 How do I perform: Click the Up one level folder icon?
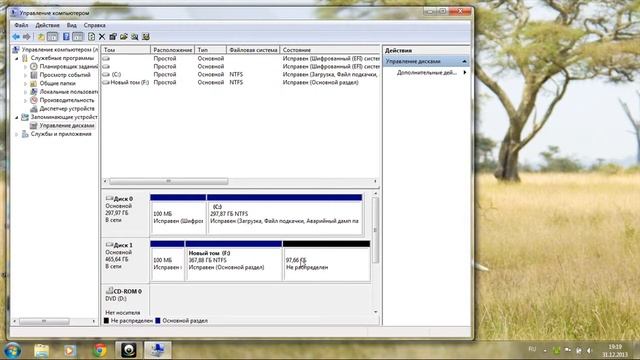(x=41, y=37)
